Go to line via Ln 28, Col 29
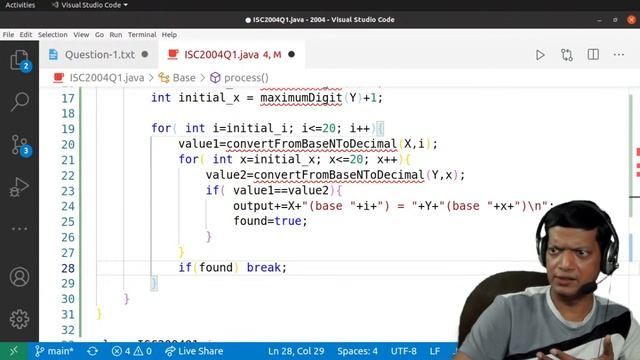The image size is (640, 360). (296, 351)
